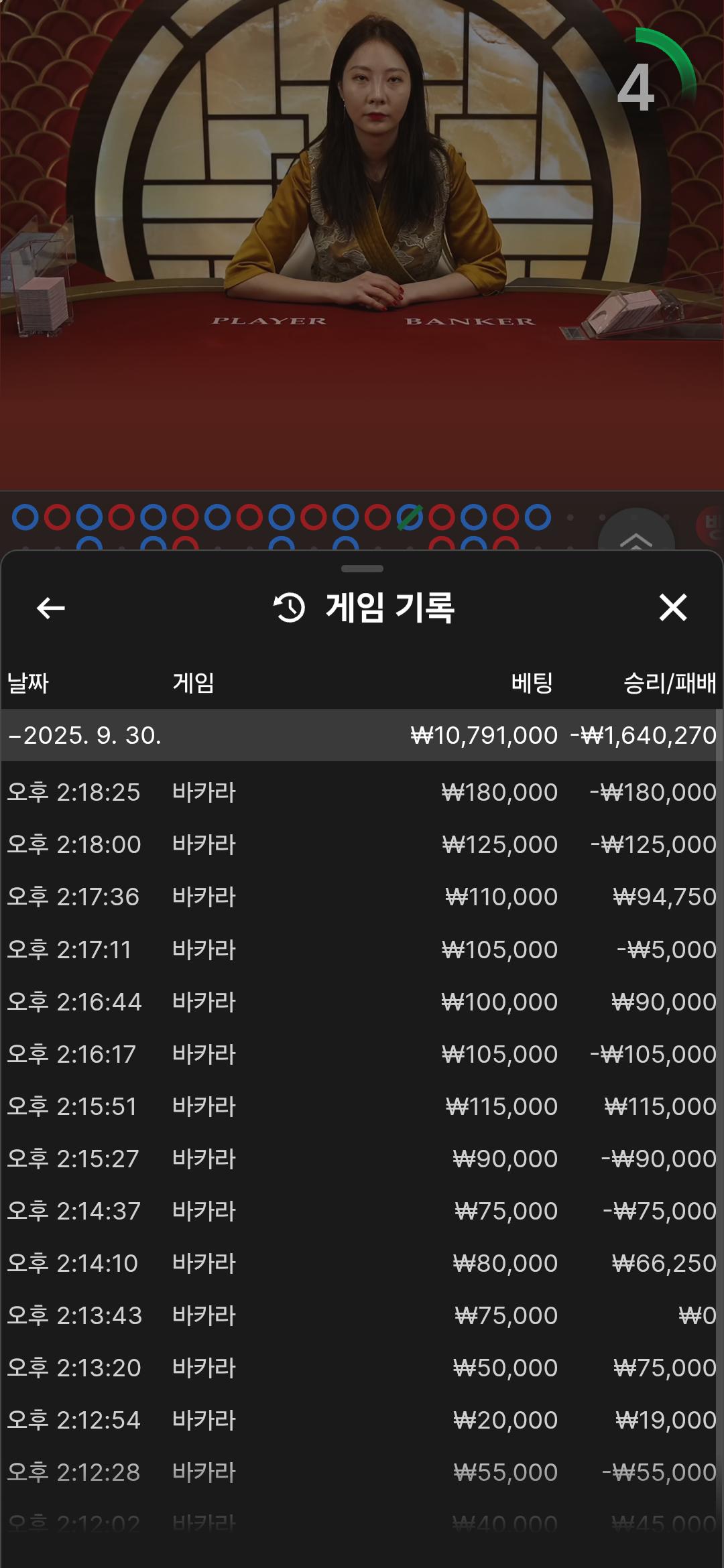Screen dimensions: 724x1568
Task: Open the 오후 2:16:44 round record
Action: (x=362, y=1002)
